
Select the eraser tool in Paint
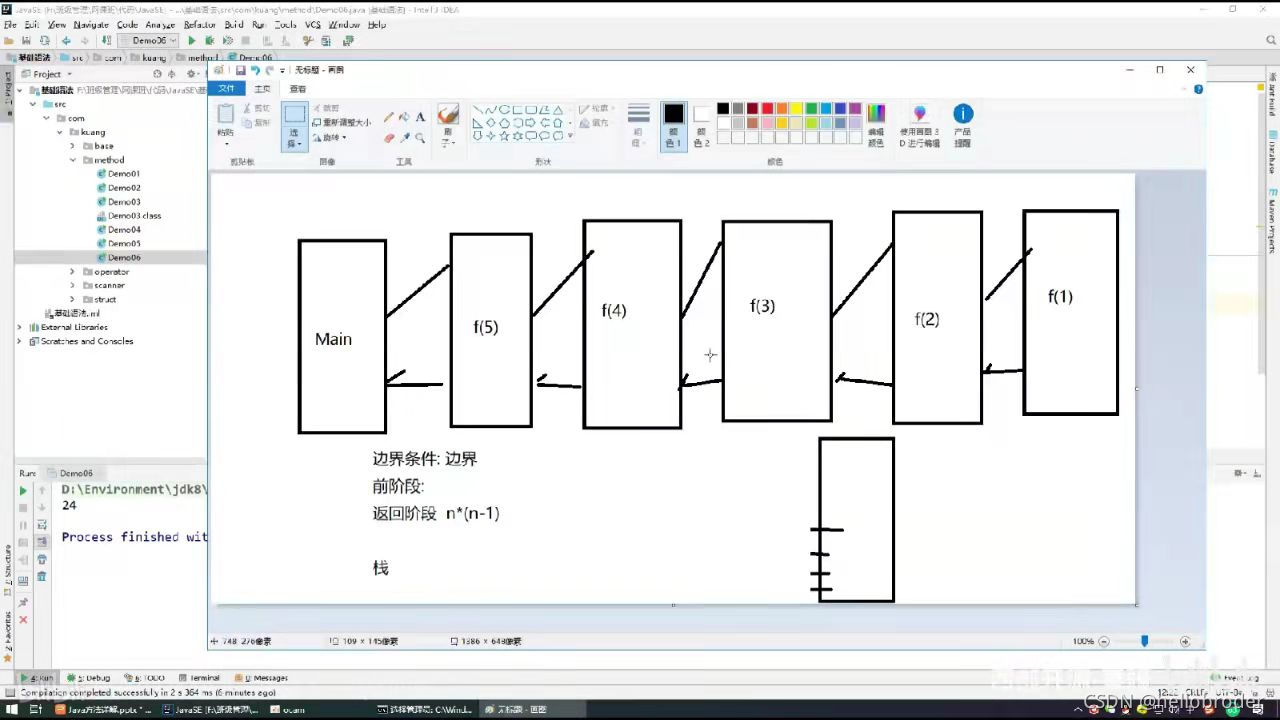click(389, 138)
